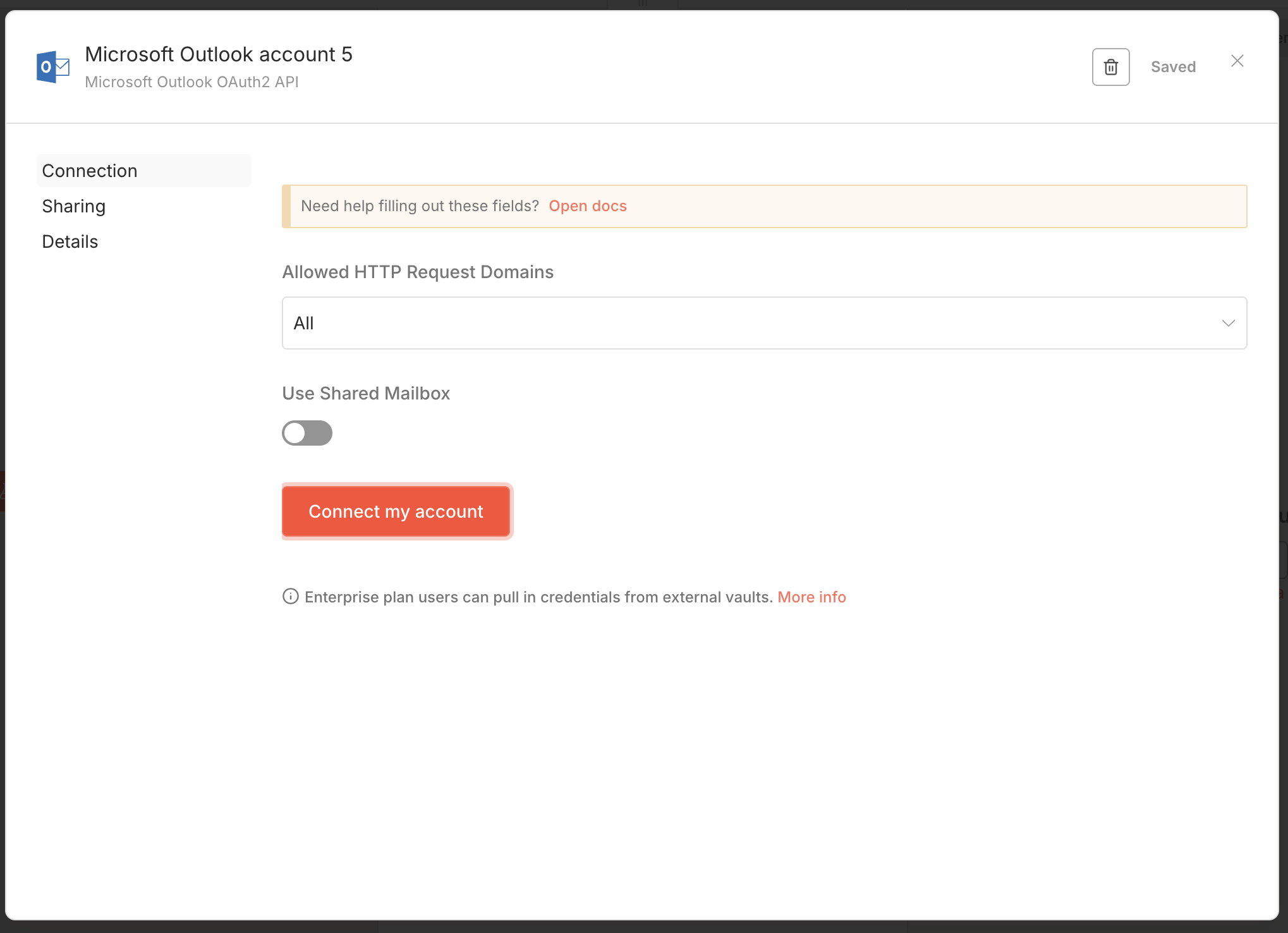The width and height of the screenshot is (1288, 933).
Task: Delete credential with the trash icon
Action: pyautogui.click(x=1110, y=67)
